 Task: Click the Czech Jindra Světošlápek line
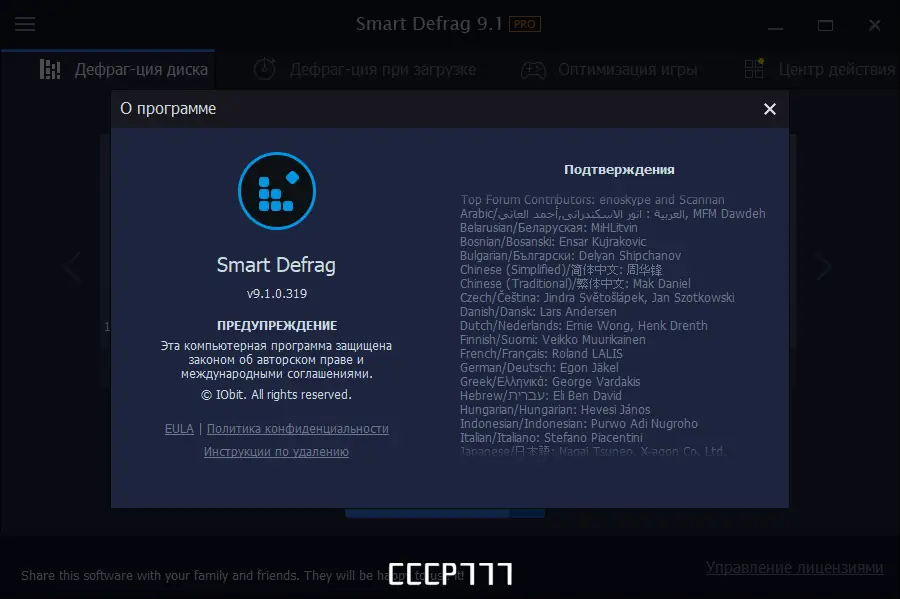(597, 298)
